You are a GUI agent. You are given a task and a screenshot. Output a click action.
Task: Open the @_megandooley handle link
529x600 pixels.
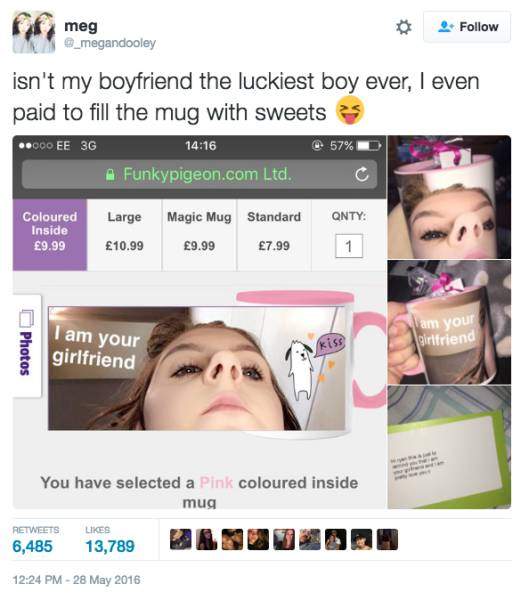click(110, 43)
